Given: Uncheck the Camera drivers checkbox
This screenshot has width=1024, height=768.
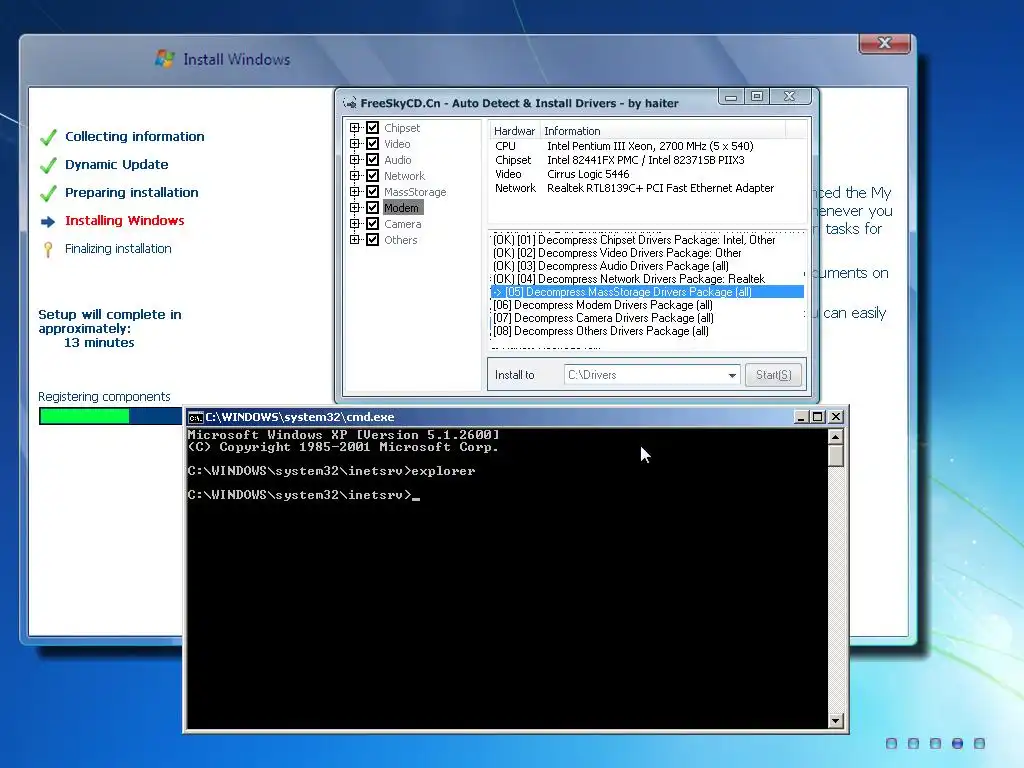Looking at the screenshot, I should click(x=372, y=223).
